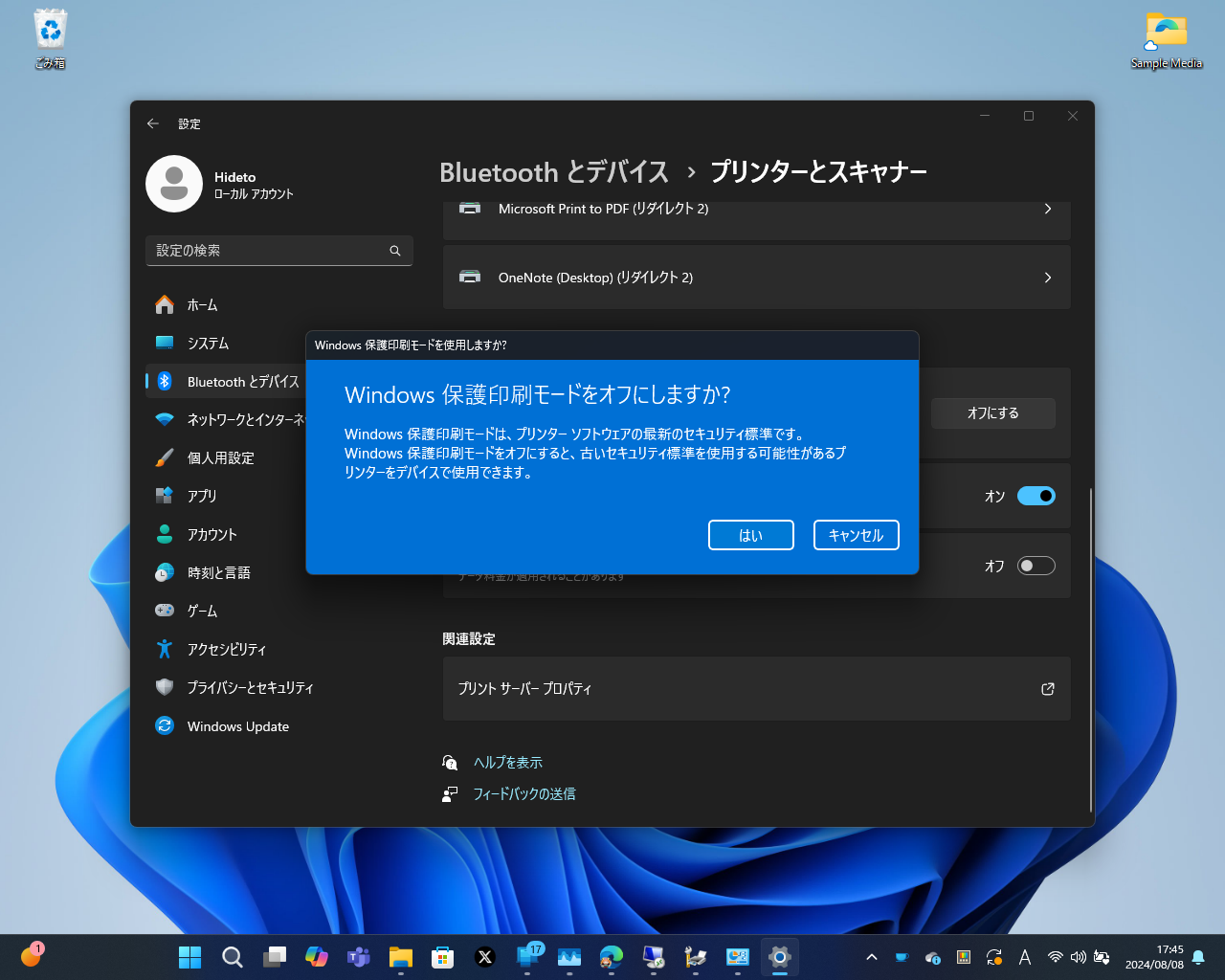Open the ゲーム settings icon
1225x980 pixels.
click(x=165, y=611)
